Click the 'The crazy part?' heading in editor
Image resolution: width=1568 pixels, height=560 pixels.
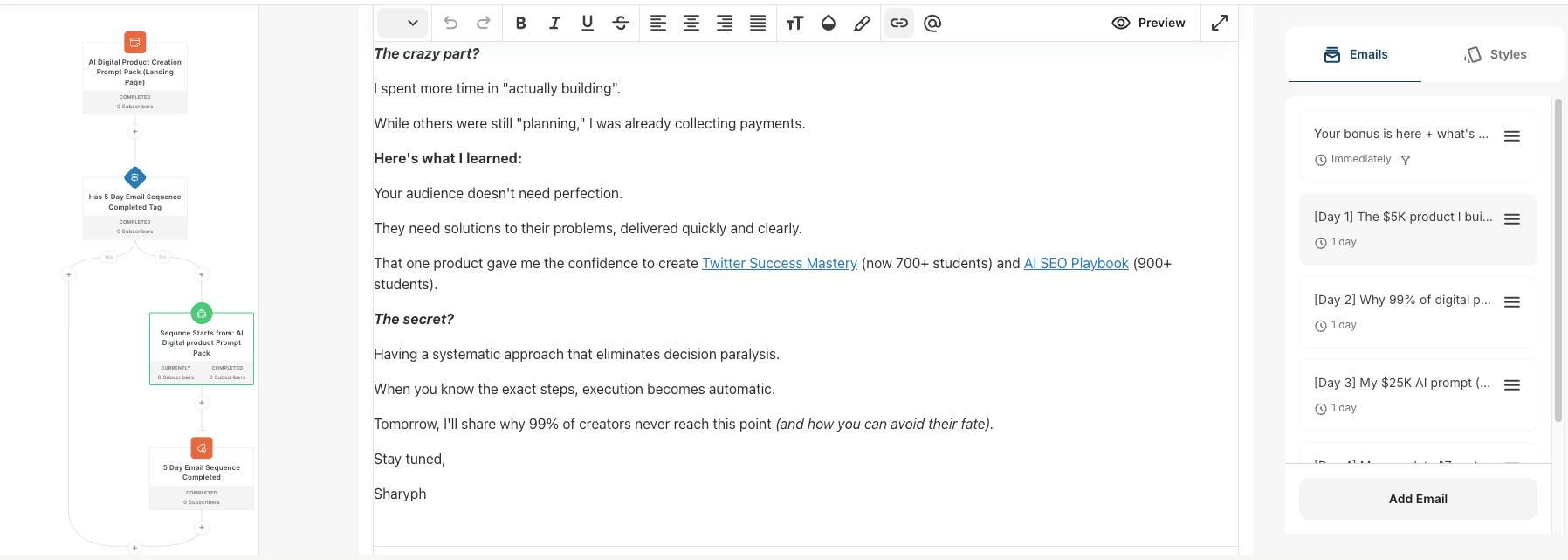(x=427, y=53)
